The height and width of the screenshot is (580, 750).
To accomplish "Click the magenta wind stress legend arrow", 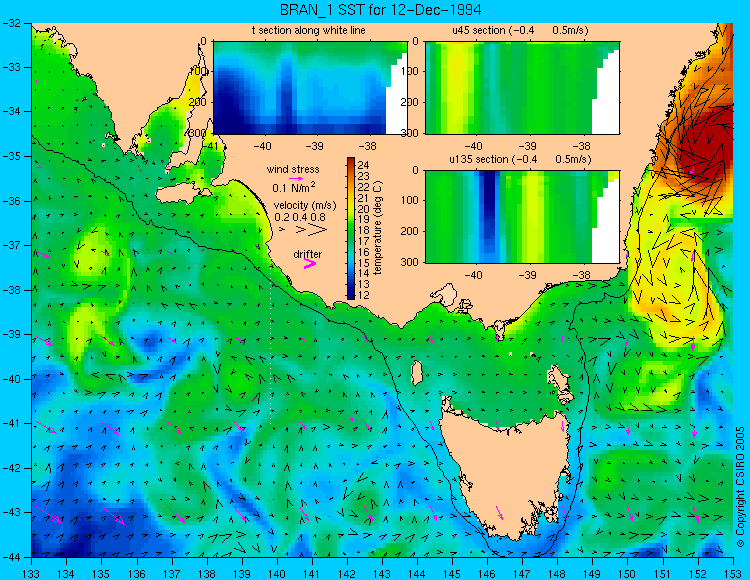I will pos(295,178).
